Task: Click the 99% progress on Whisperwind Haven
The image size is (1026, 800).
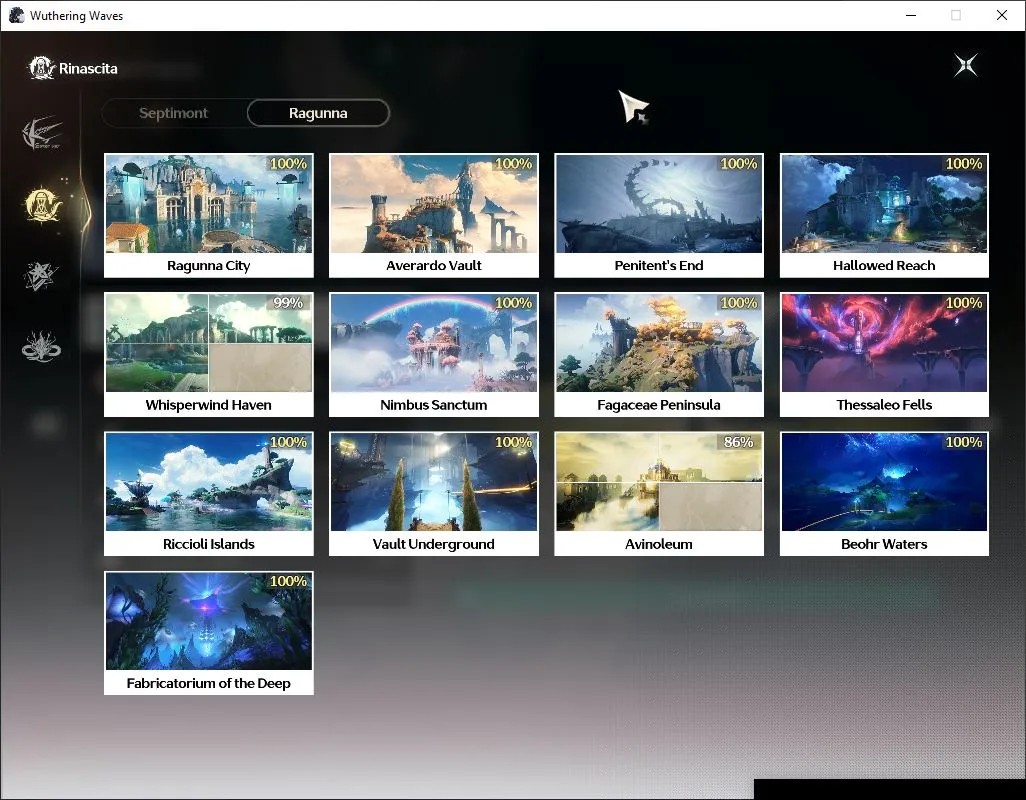Action: pos(288,303)
